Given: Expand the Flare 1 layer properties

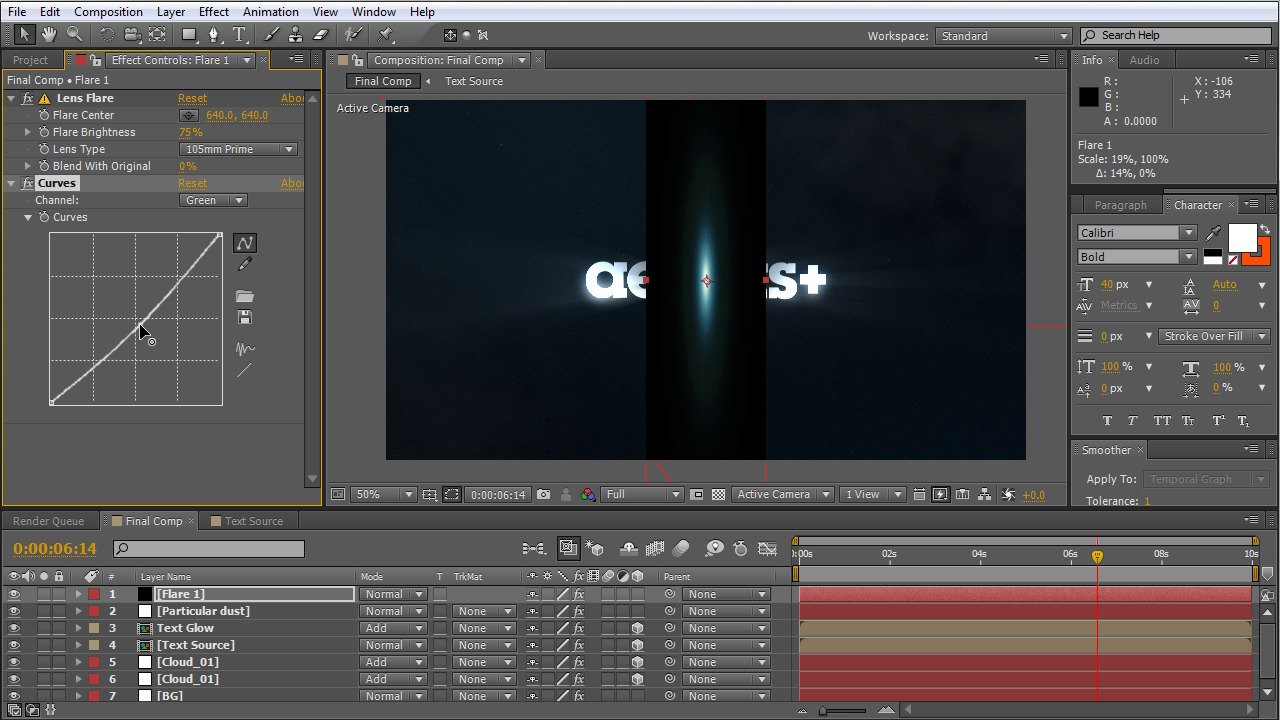Looking at the screenshot, I should coord(78,594).
